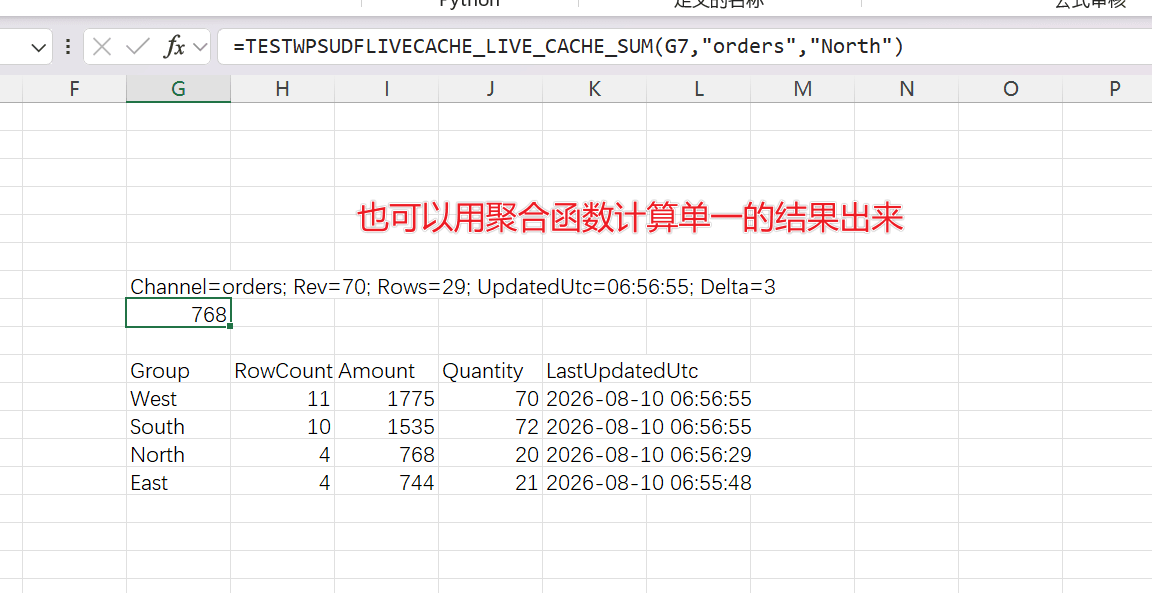Select the West row count cell "11"
Image resolution: width=1152 pixels, height=593 pixels.
(282, 398)
